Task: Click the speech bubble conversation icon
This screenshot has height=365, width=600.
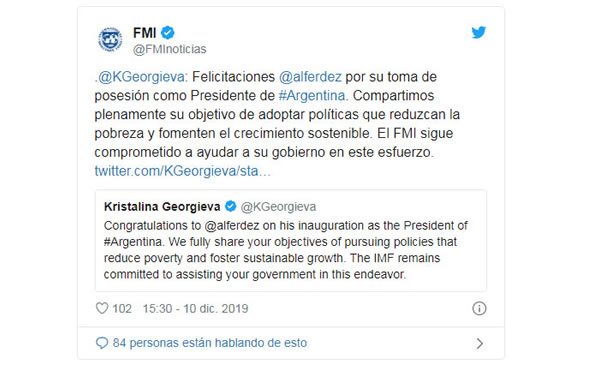Action: click(x=102, y=343)
